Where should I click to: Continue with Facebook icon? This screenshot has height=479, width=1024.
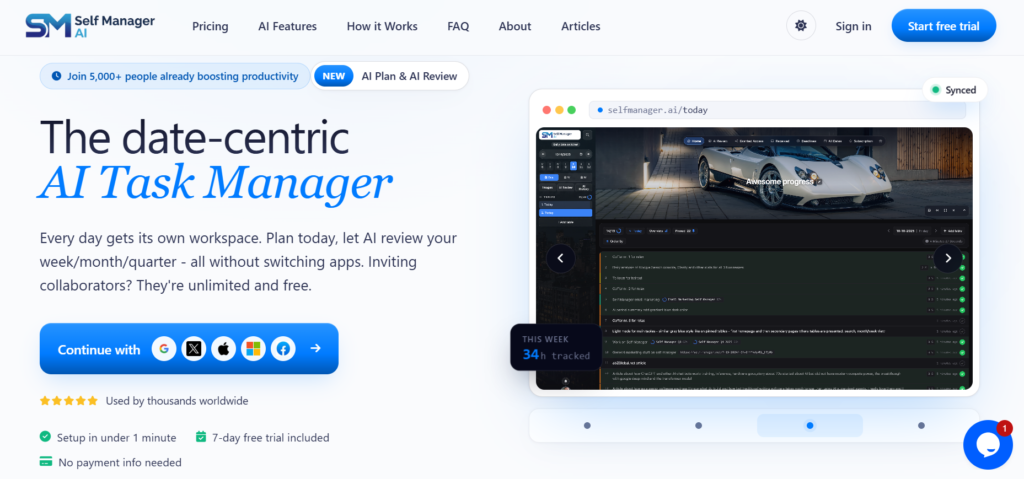[283, 349]
